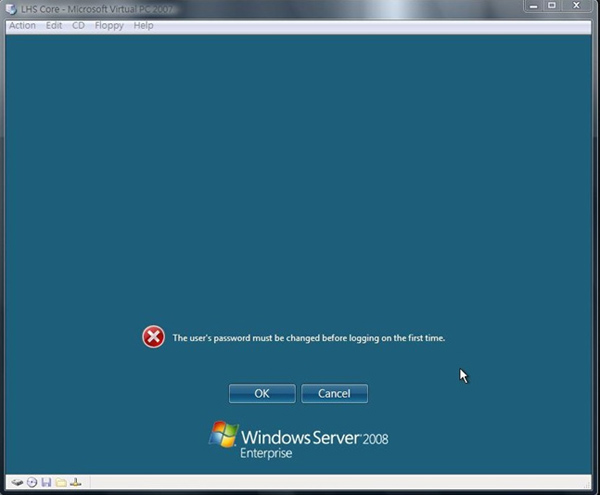Click the network adapter icon in status bar
The image size is (600, 495).
[x=76, y=482]
